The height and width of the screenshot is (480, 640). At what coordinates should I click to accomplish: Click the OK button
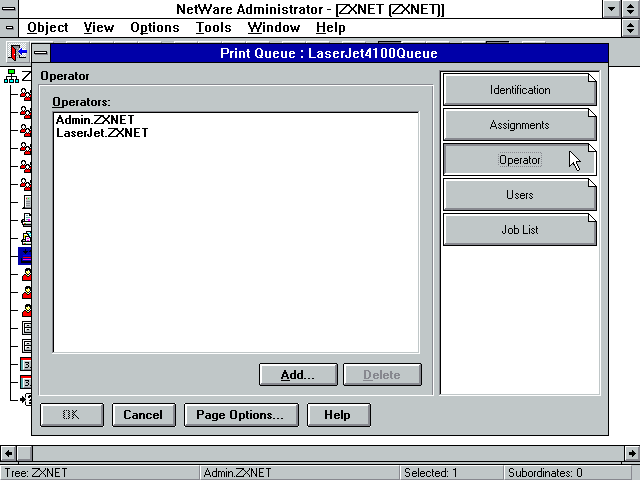pos(71,415)
